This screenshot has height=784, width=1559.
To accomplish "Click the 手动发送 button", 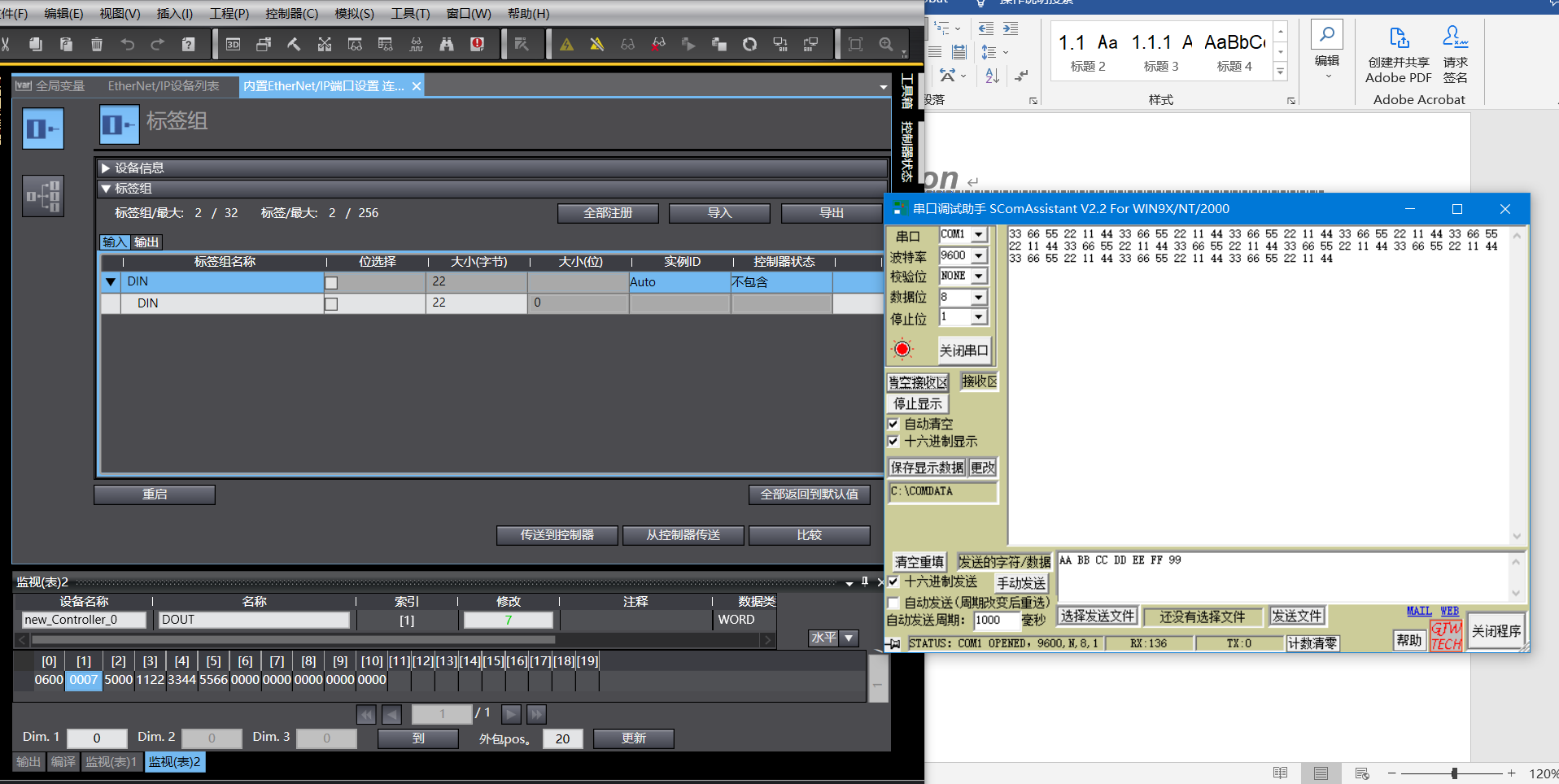I will [1022, 583].
